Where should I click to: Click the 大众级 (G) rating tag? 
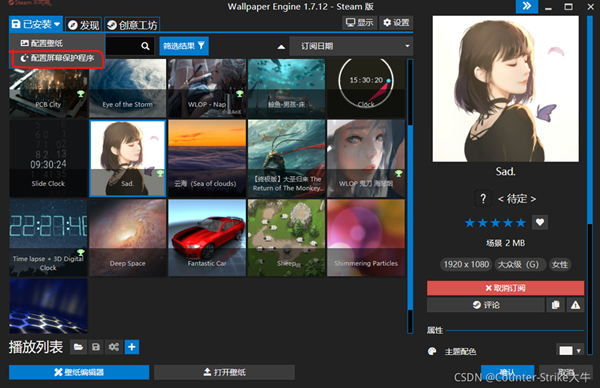click(519, 264)
